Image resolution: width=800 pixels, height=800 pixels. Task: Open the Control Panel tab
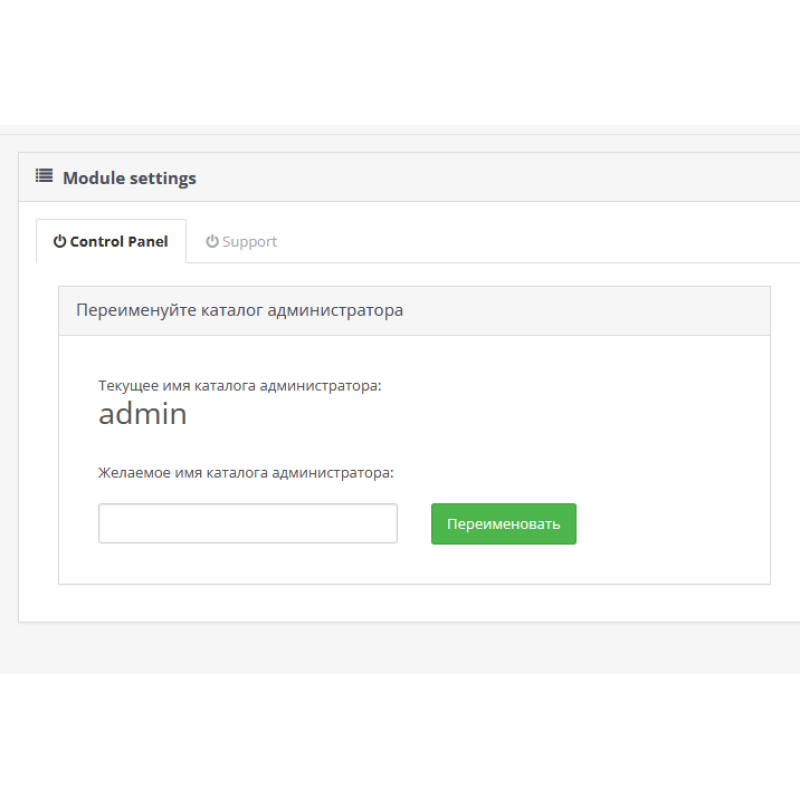pos(111,242)
